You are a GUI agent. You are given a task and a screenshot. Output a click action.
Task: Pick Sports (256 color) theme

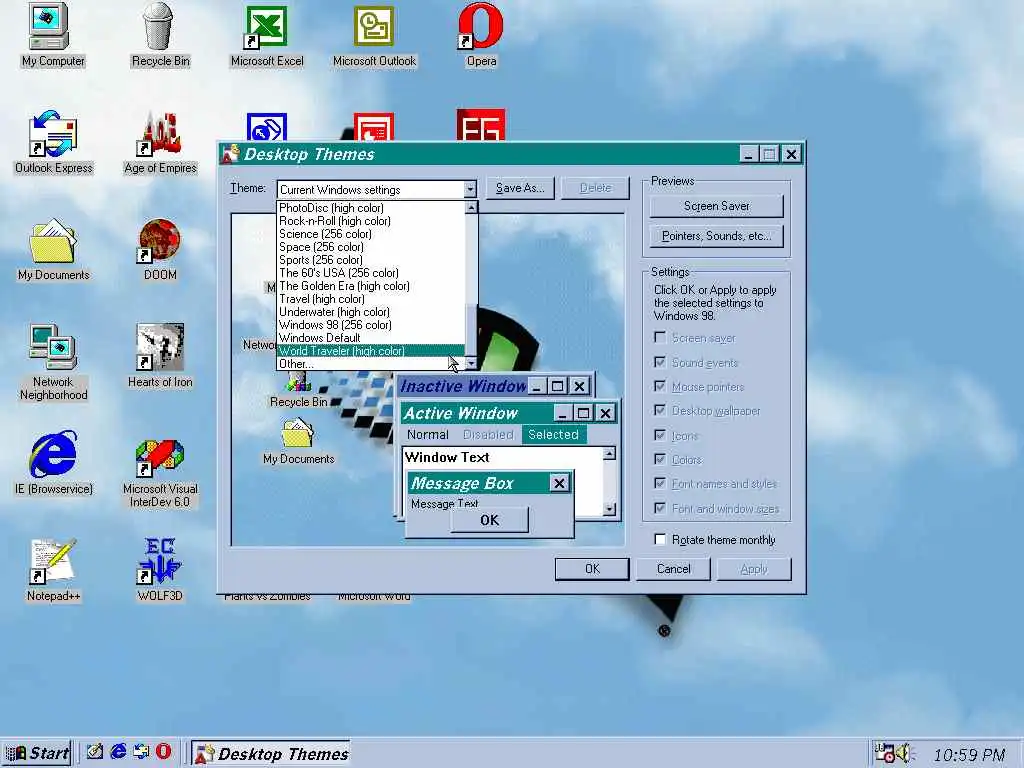[x=370, y=260]
